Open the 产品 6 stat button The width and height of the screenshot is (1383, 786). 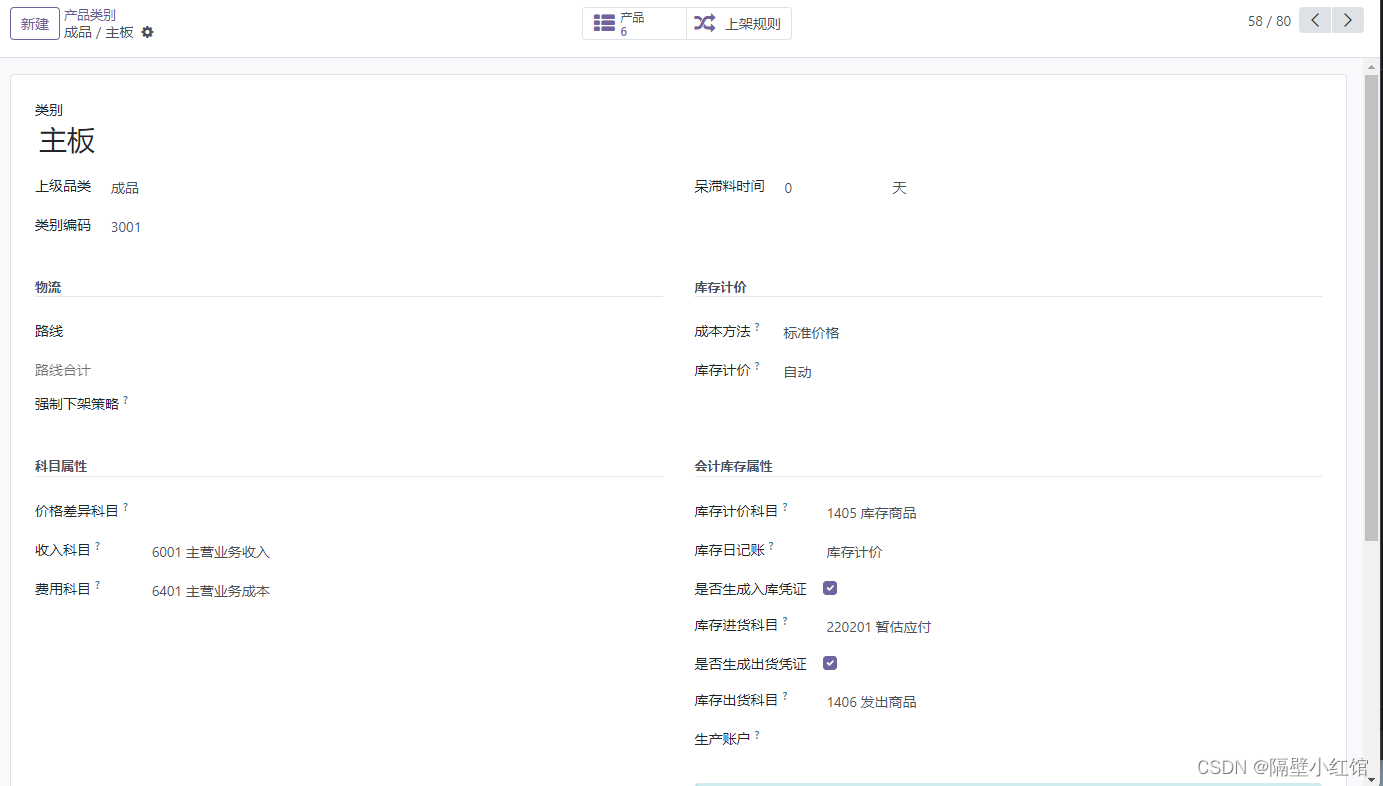pos(634,24)
